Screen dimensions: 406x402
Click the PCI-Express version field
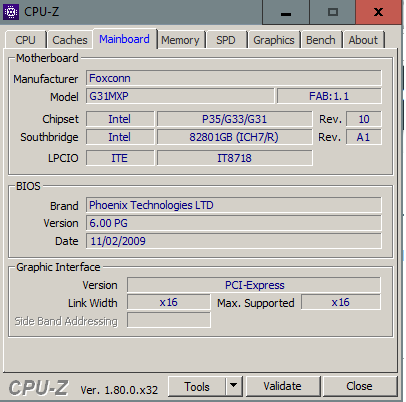254,285
